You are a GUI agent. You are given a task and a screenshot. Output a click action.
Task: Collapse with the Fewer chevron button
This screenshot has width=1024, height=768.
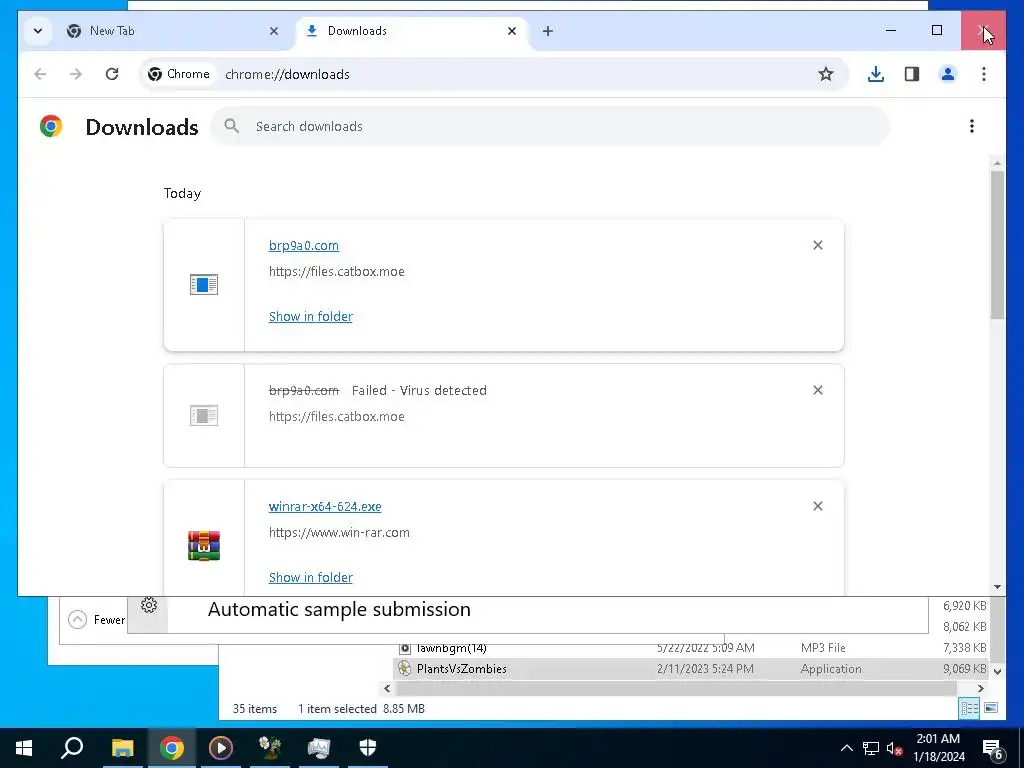77,619
